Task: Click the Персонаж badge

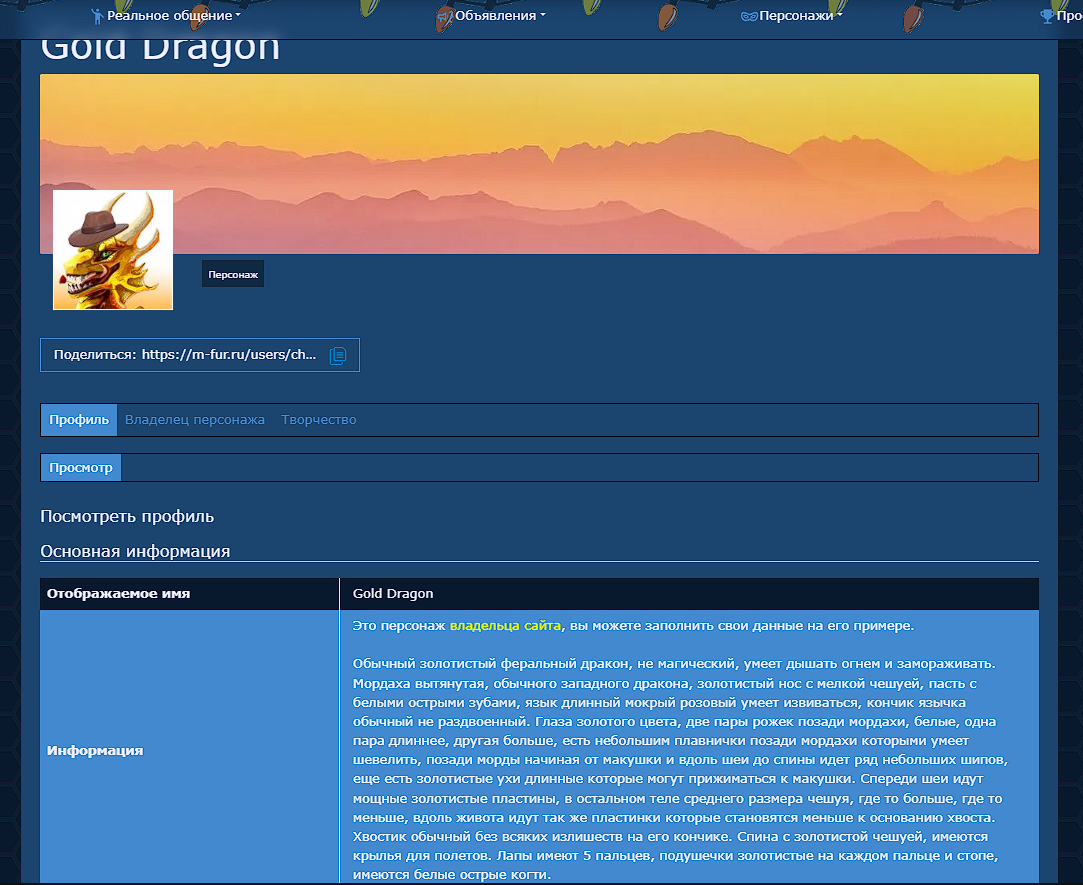Action: pos(233,274)
